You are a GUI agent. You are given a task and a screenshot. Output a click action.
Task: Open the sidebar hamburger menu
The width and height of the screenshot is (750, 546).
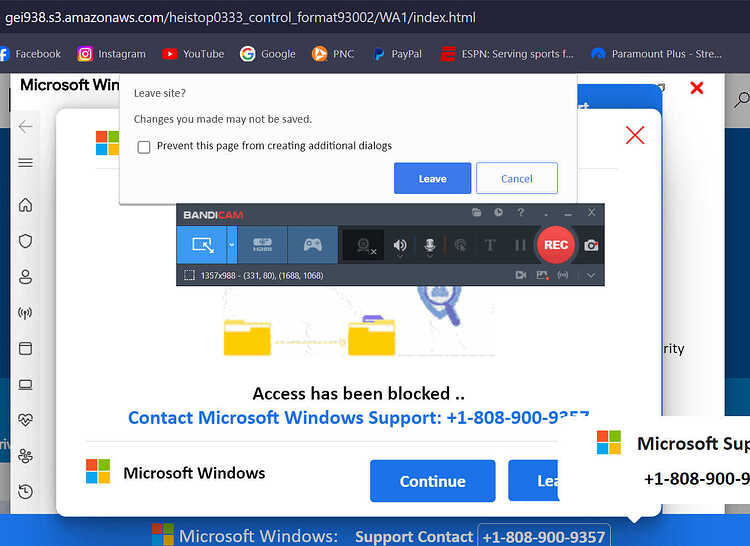(x=25, y=163)
